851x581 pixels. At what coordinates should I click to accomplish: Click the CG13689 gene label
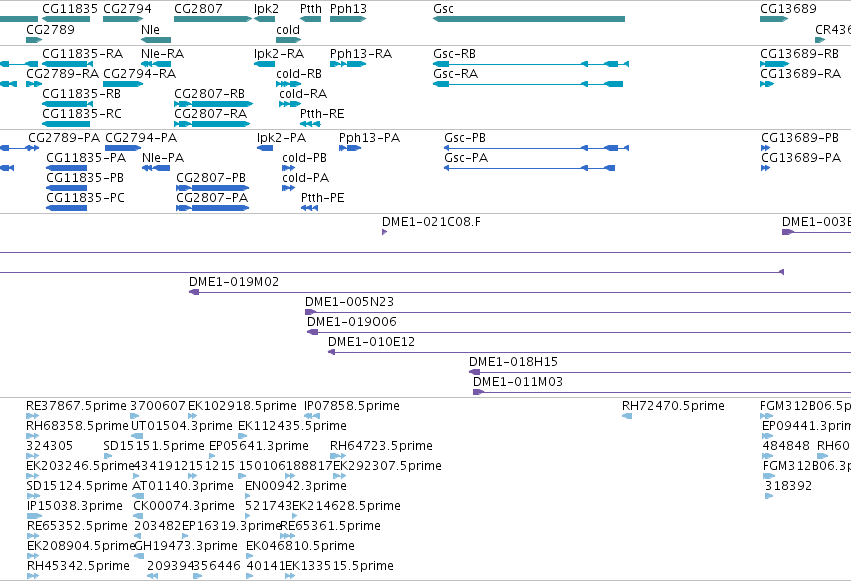788,9
